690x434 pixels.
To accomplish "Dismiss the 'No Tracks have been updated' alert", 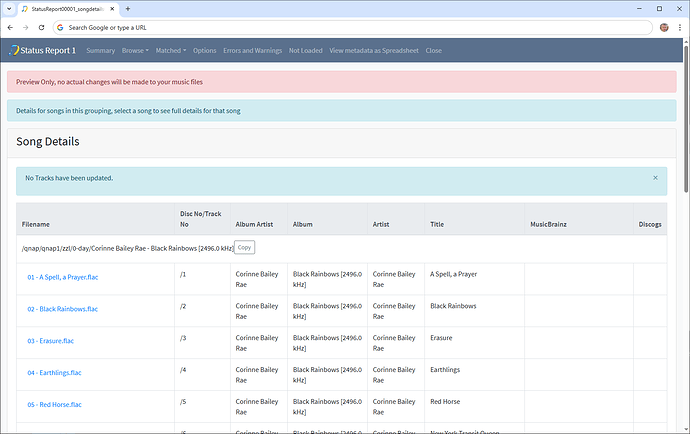I will 655,178.
